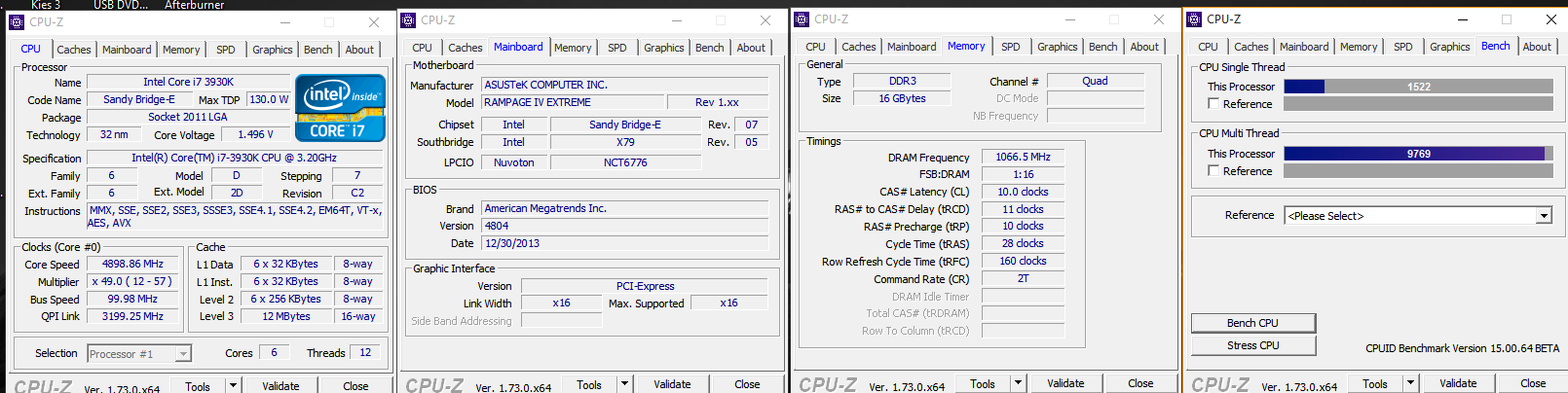Click the Intel Core i7 logo badge

340,108
